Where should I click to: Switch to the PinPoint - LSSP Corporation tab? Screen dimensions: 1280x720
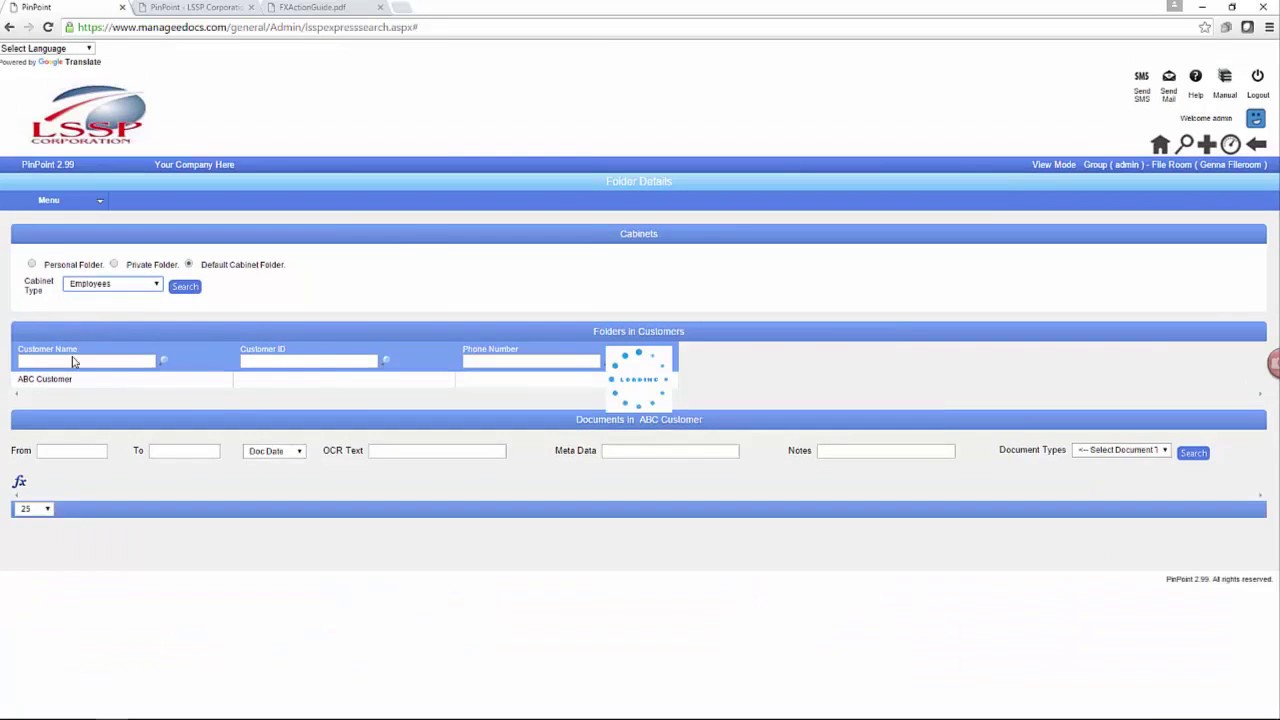(x=196, y=7)
